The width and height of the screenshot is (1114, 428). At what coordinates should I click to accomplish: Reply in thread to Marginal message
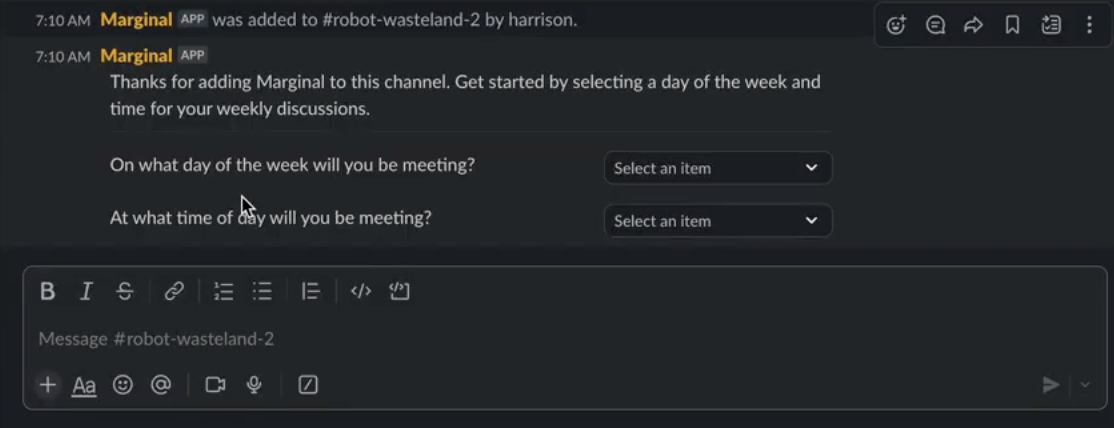point(936,26)
